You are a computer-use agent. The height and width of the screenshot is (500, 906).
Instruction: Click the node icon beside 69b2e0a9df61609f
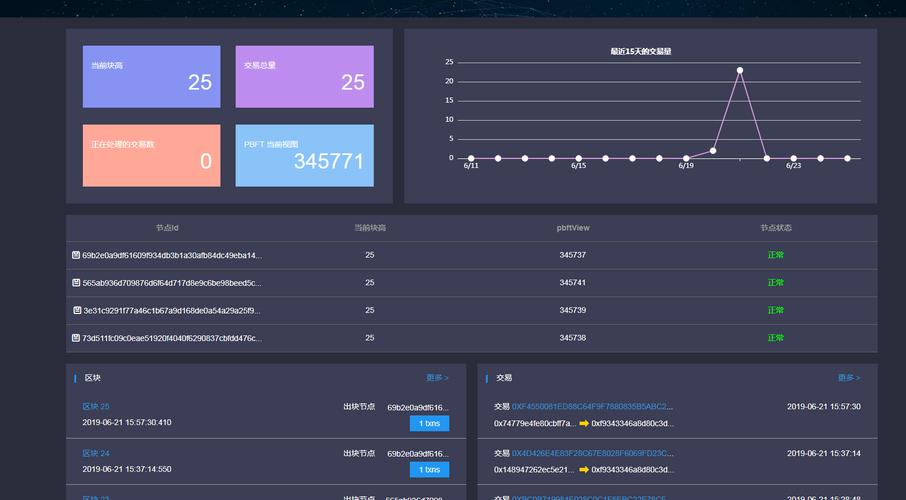[x=76, y=255]
